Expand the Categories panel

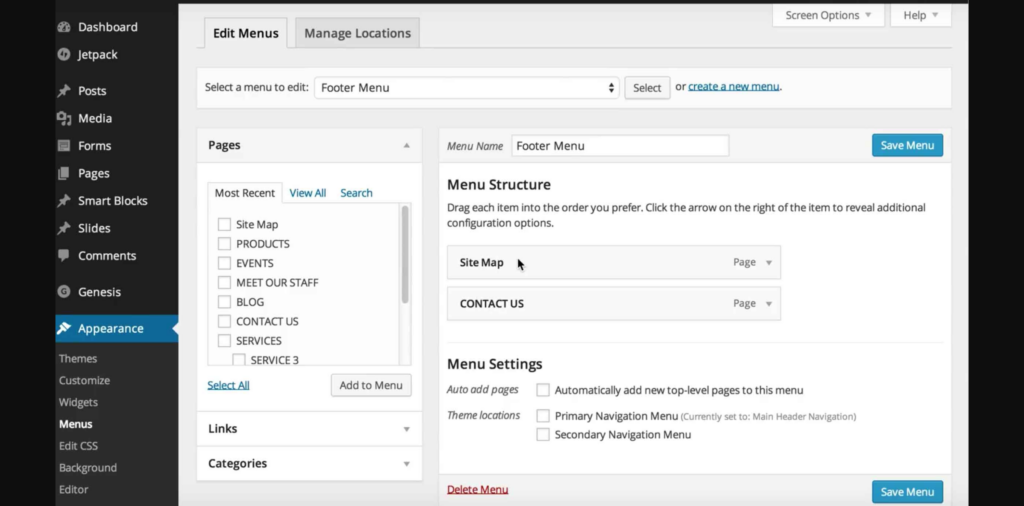(406, 464)
